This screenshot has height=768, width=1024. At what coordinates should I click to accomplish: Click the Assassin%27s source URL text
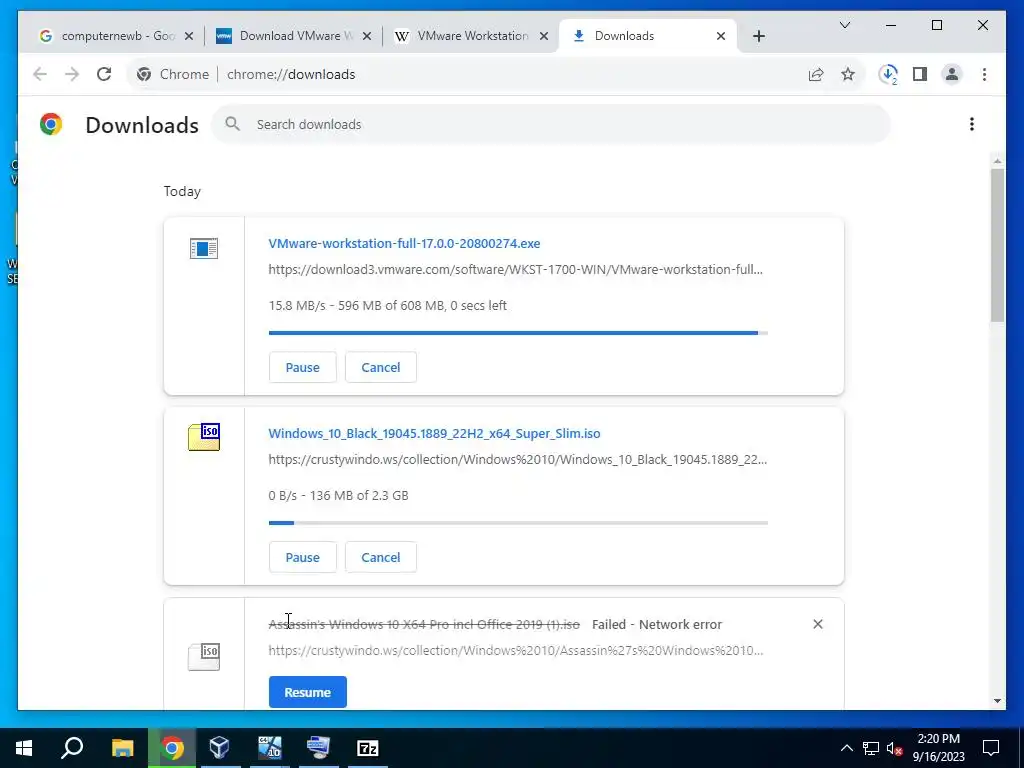(515, 650)
